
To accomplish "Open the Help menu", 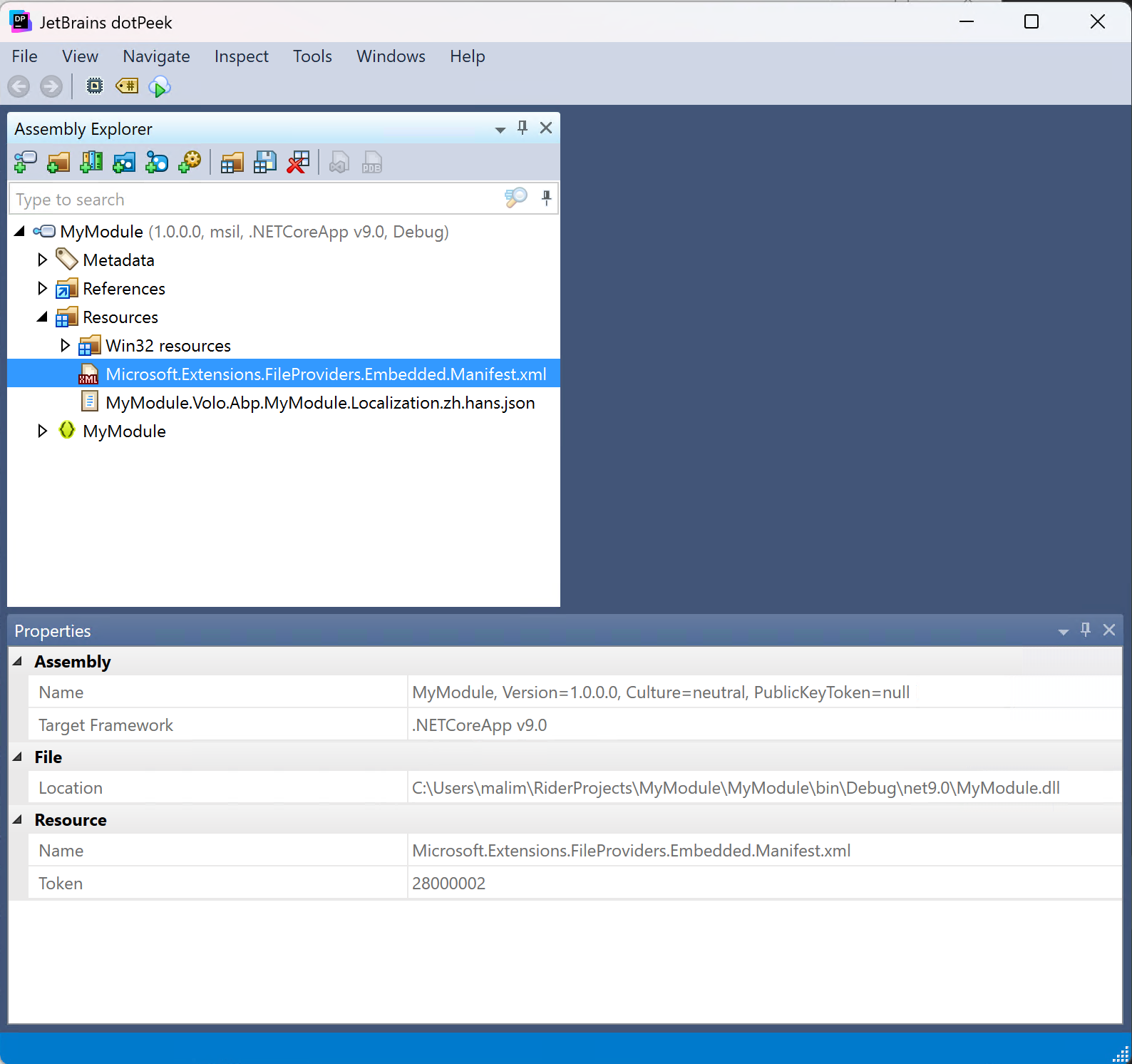I will point(468,56).
